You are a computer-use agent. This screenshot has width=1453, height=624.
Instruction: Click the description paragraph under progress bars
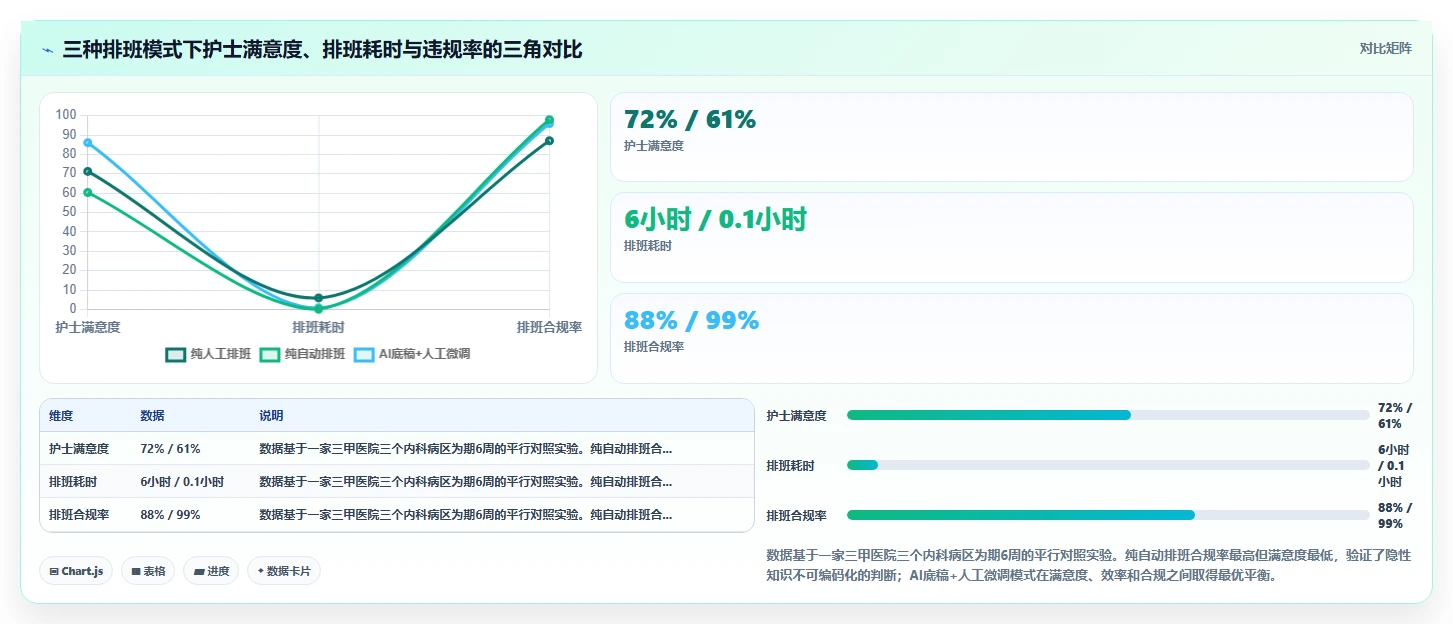1088,565
